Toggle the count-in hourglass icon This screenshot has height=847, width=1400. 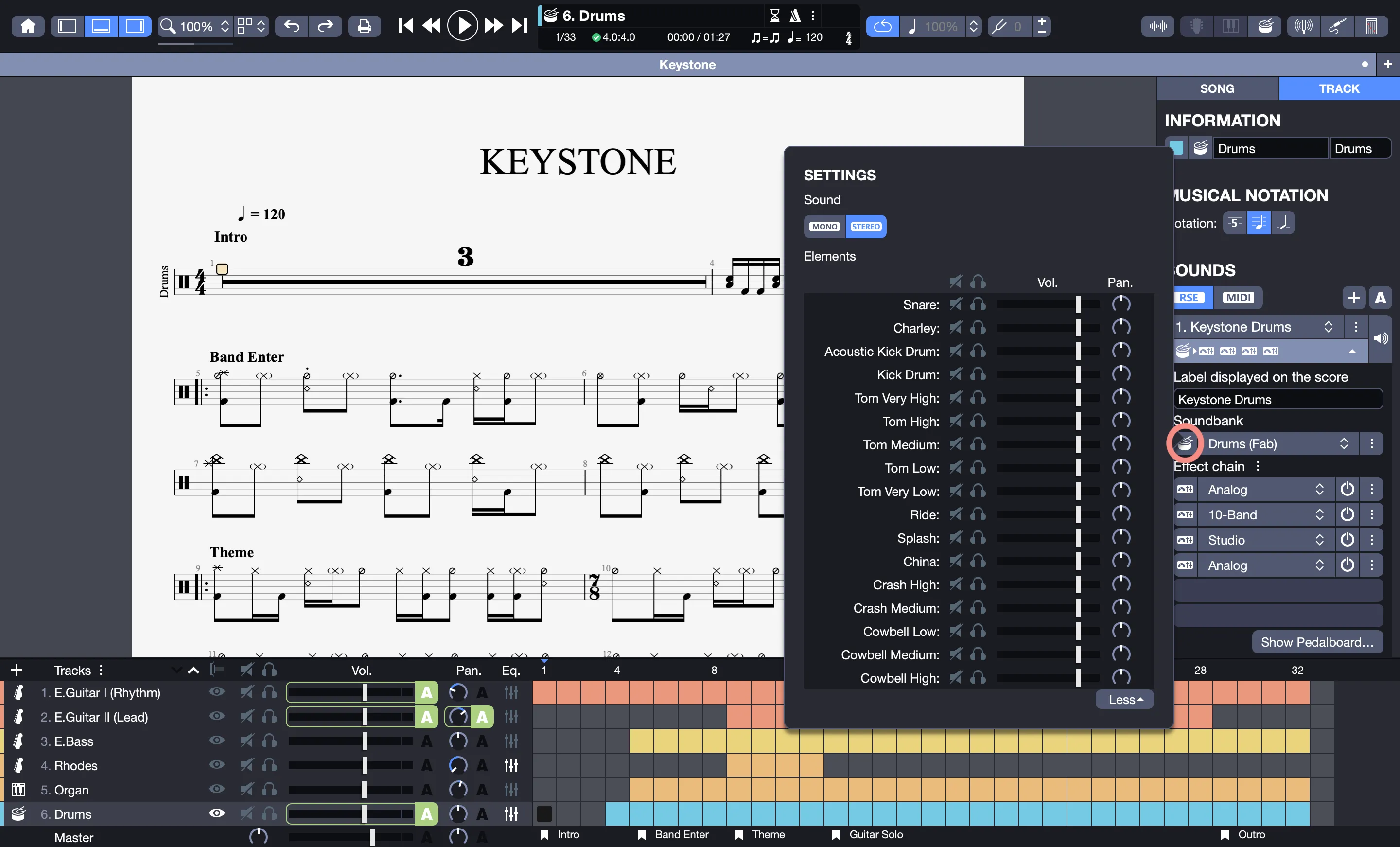774,16
